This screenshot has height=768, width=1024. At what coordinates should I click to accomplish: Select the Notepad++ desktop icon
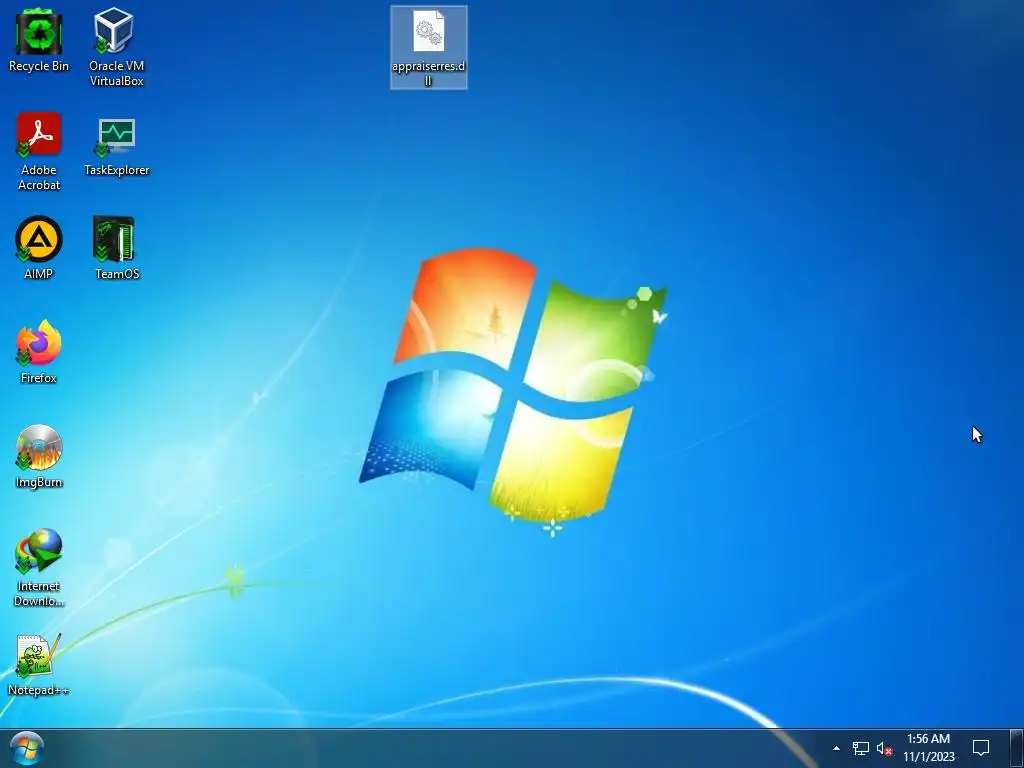click(39, 664)
